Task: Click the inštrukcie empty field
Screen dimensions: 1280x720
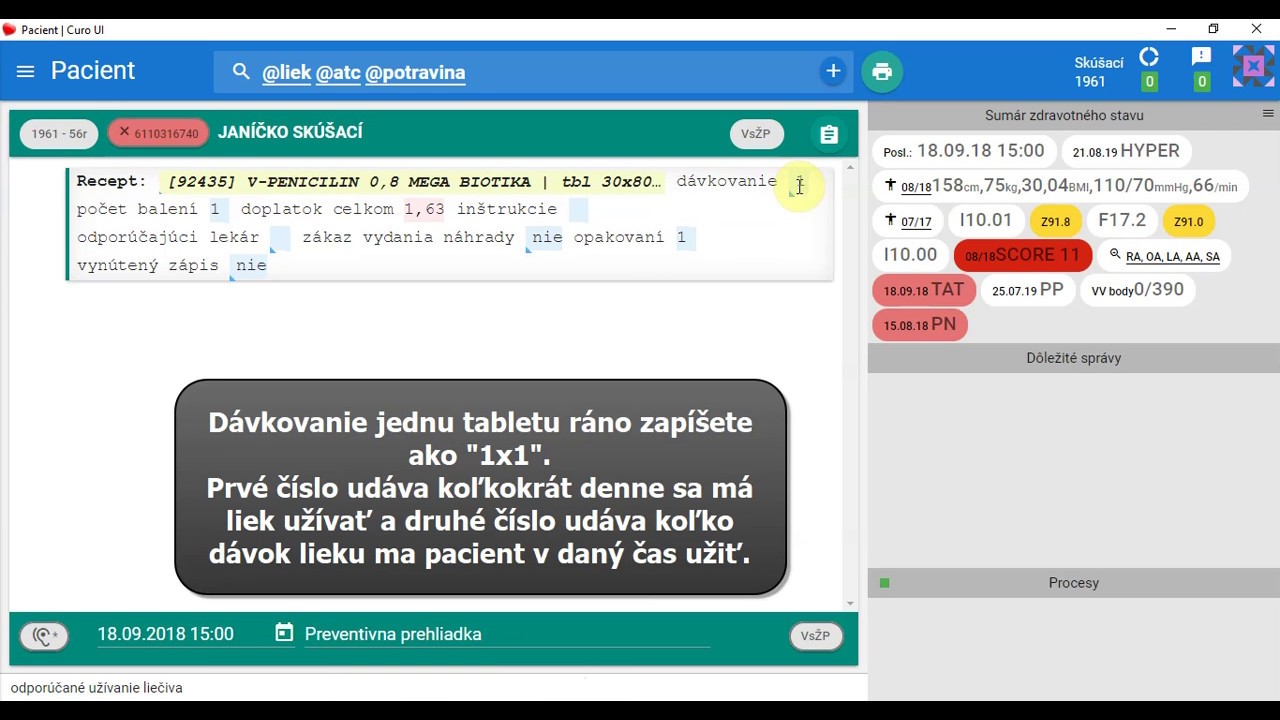Action: pyautogui.click(x=578, y=209)
